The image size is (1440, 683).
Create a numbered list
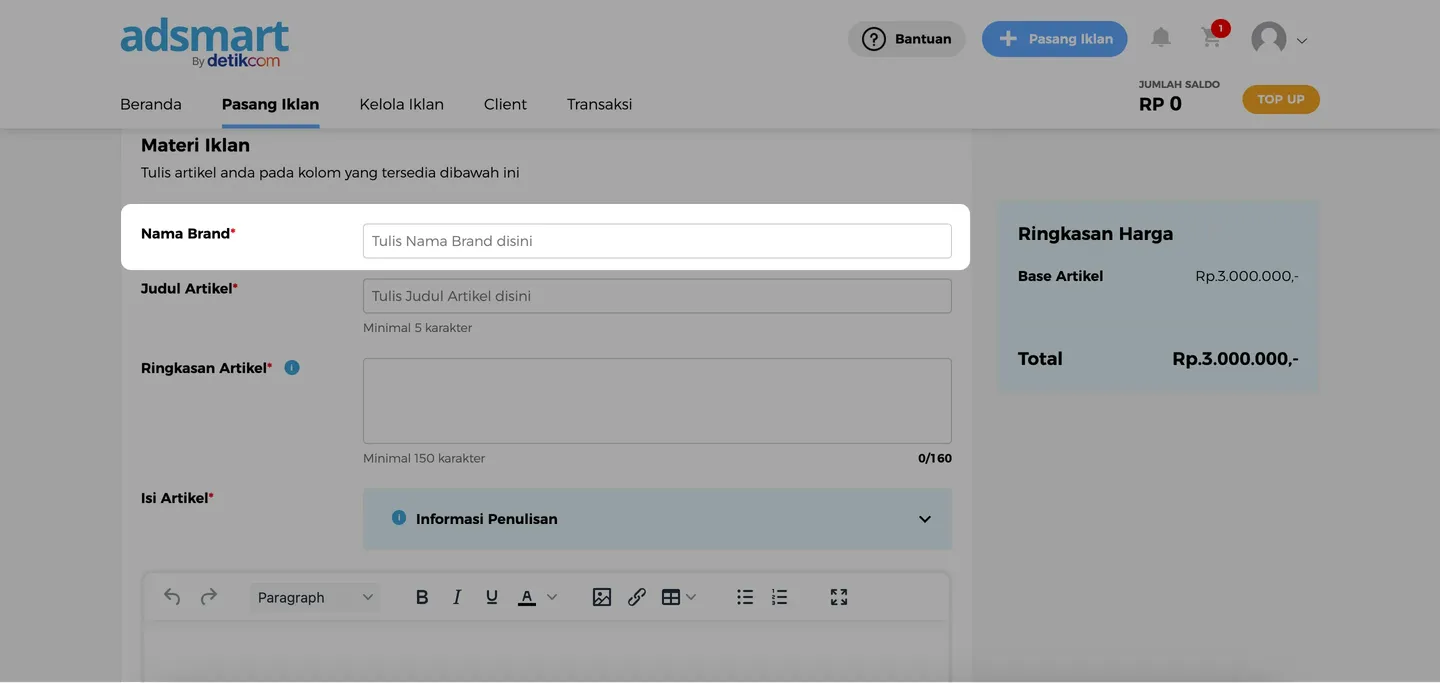[780, 597]
